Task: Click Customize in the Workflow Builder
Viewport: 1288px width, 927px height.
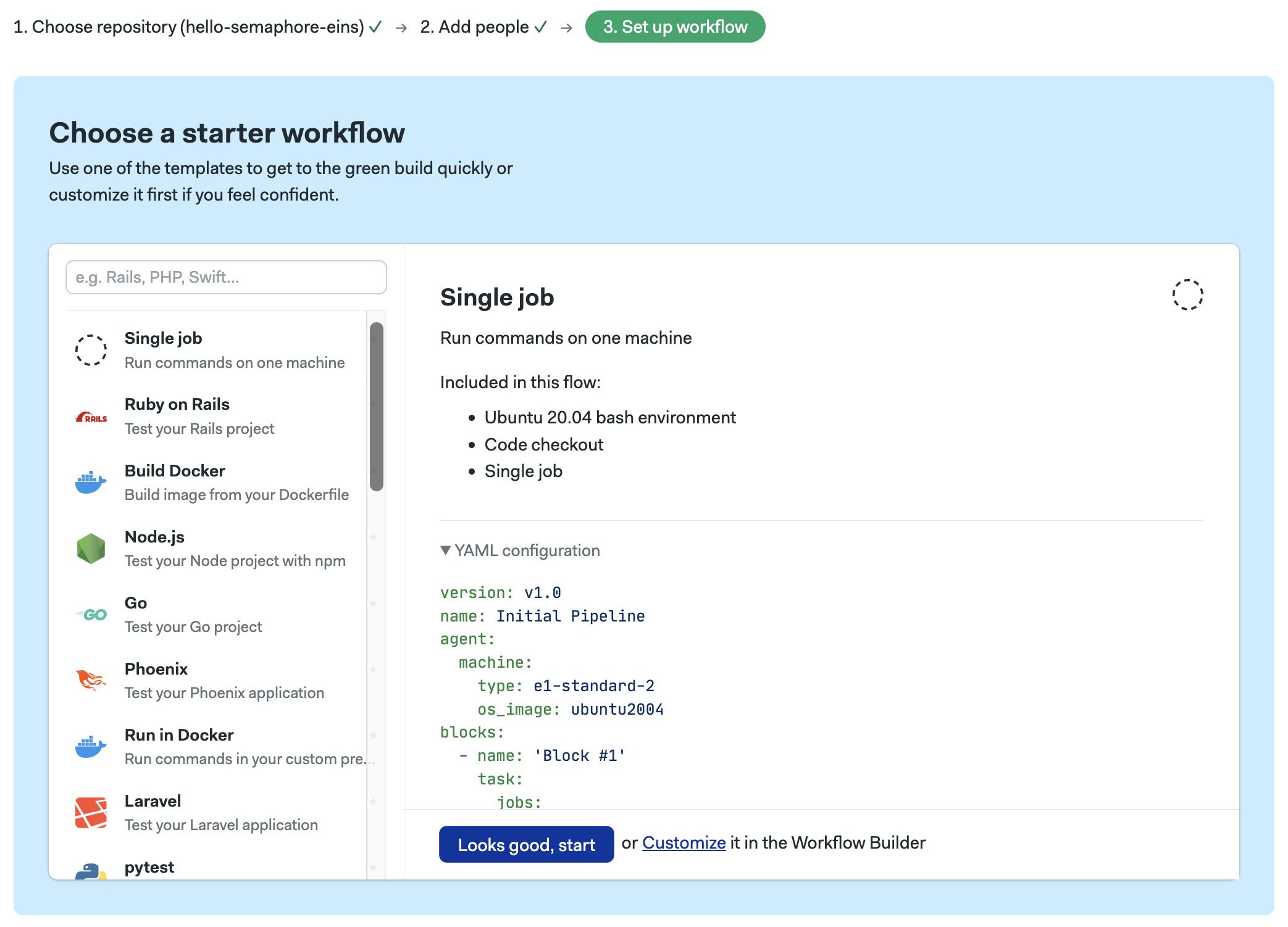Action: (684, 842)
